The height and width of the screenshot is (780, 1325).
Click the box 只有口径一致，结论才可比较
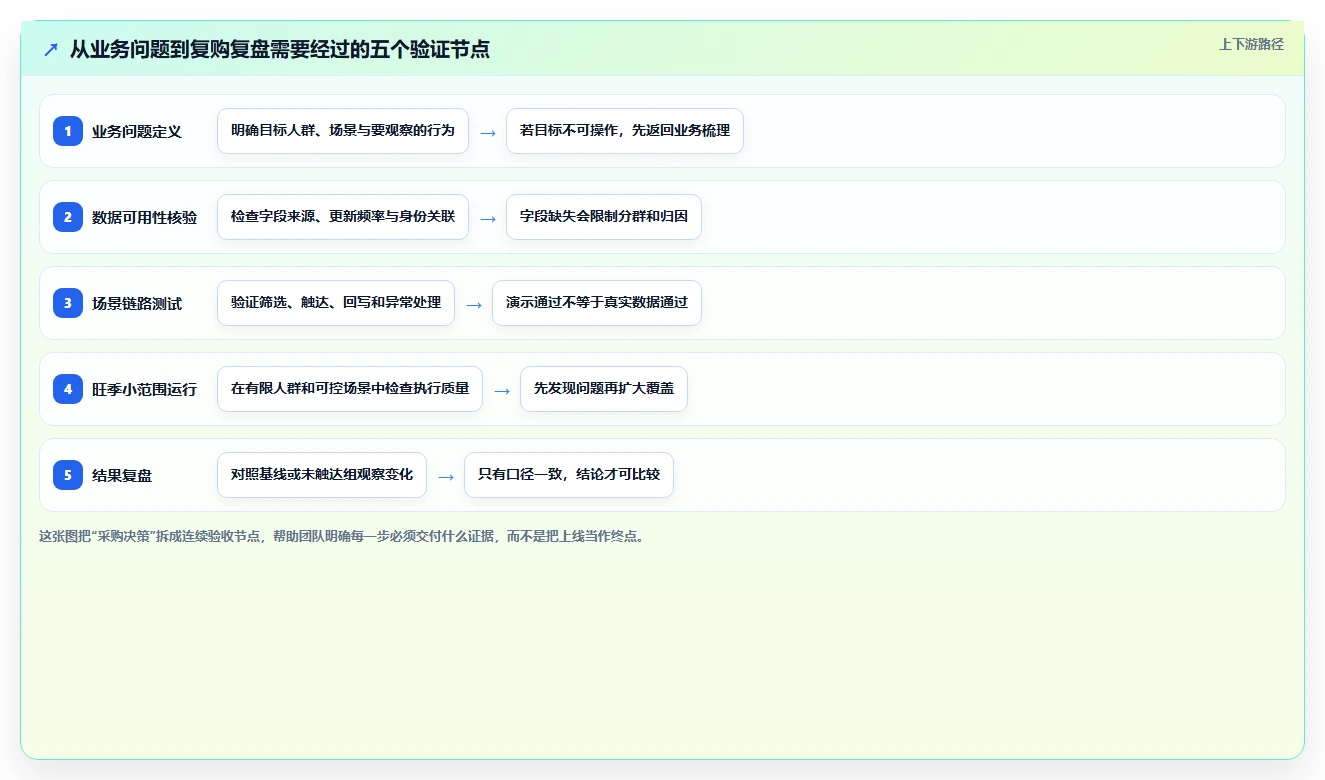click(x=569, y=475)
